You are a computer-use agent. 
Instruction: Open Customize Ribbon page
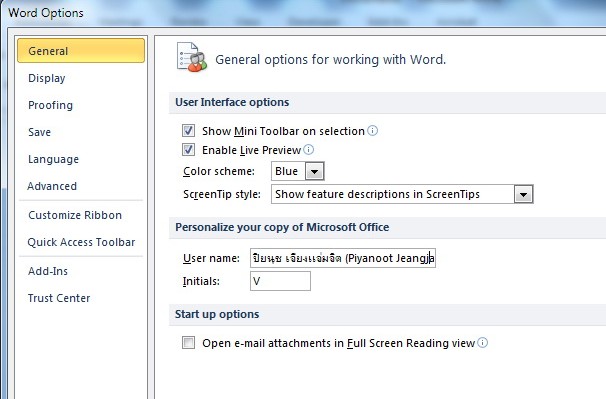75,215
